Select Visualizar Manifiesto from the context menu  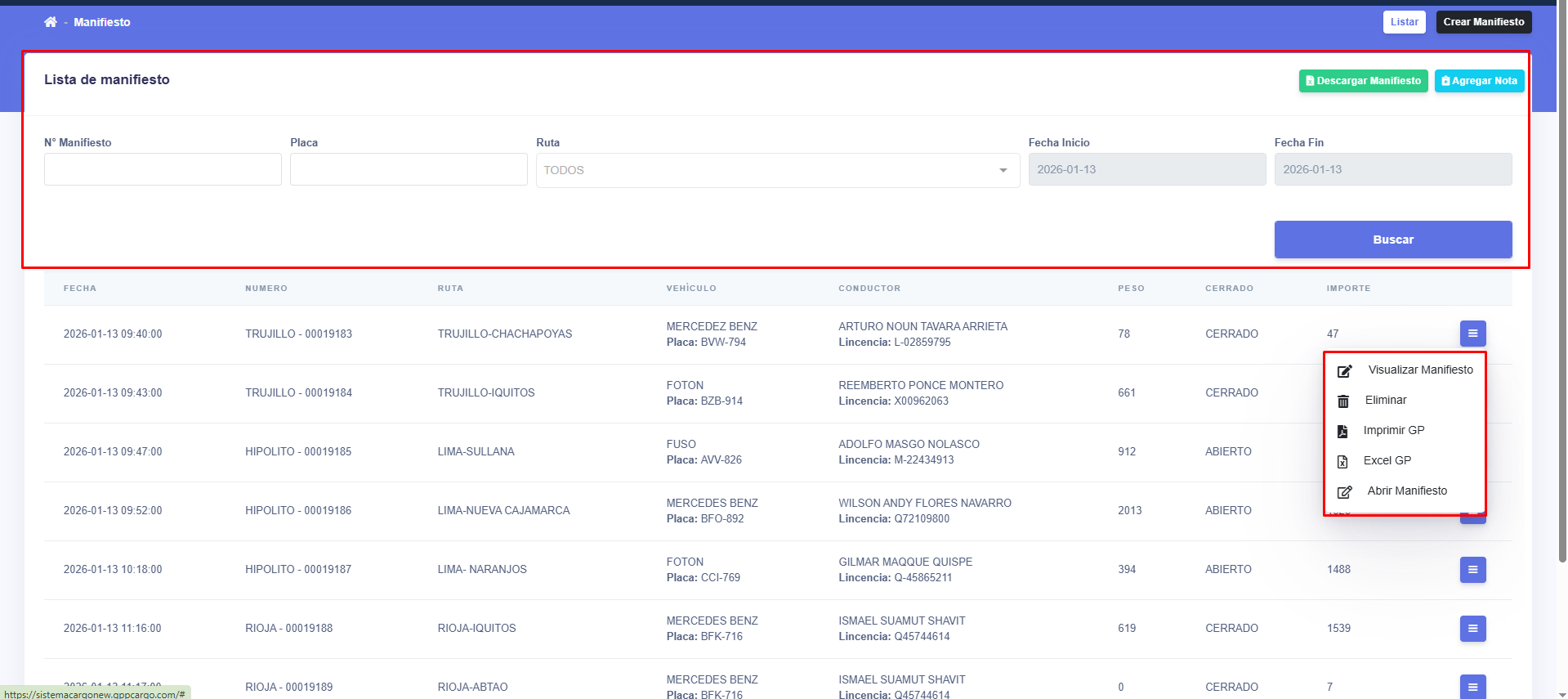[x=1420, y=370]
